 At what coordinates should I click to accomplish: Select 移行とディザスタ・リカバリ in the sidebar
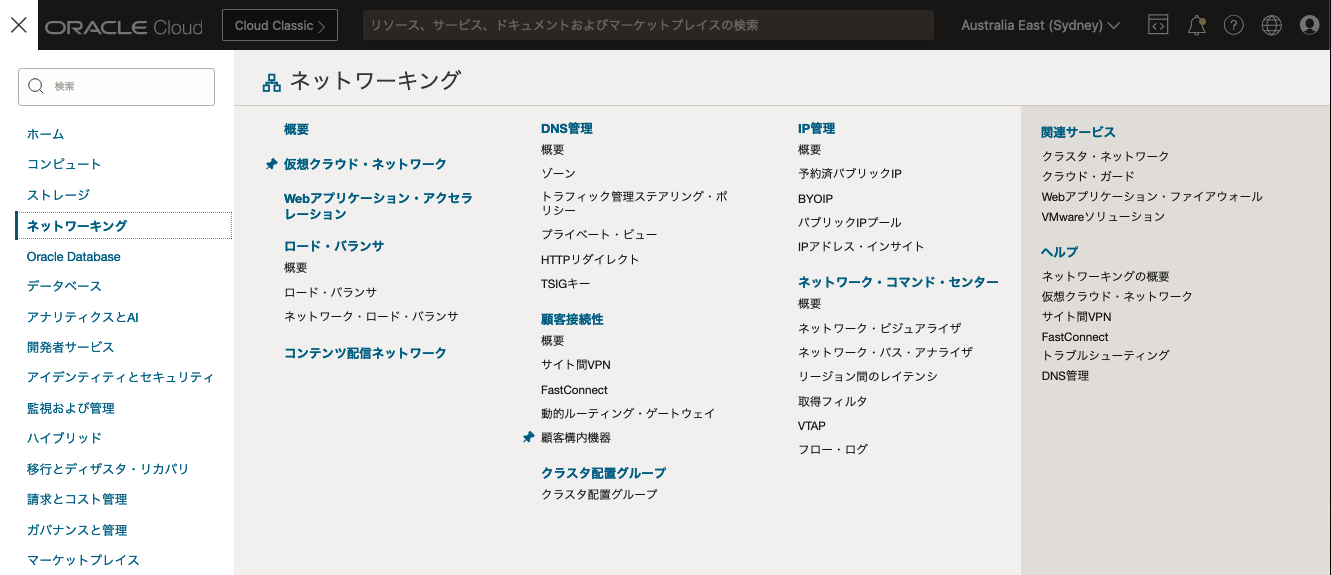pyautogui.click(x=108, y=469)
